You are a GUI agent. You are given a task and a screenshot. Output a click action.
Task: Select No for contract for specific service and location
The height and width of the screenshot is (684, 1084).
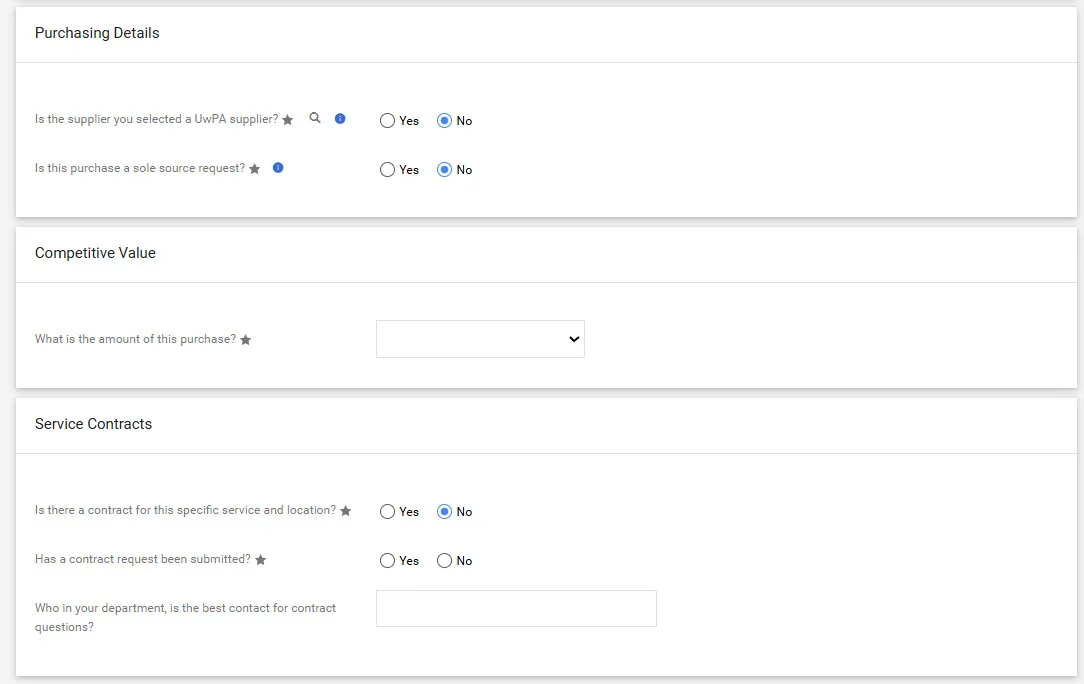(445, 511)
